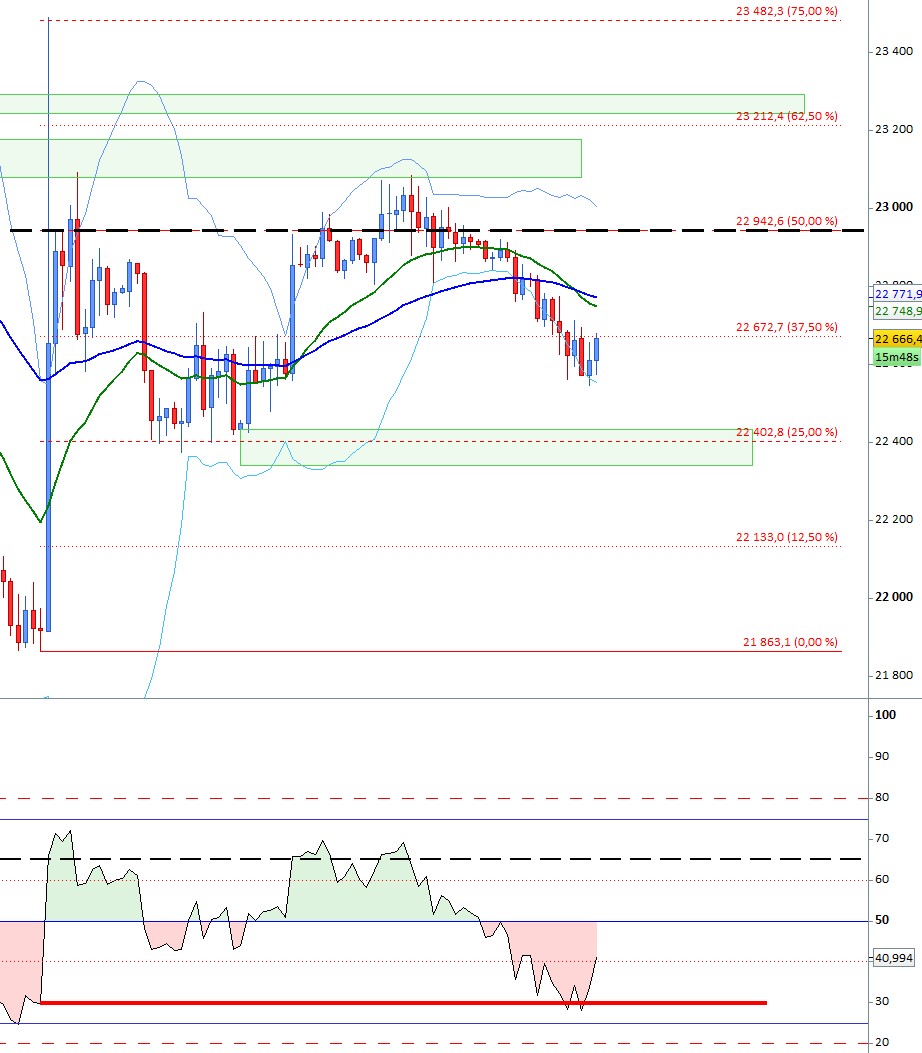Viewport: 922px width, 1053px height.
Task: Select the 23 212,4 (62,50 %) level label
Action: click(x=786, y=116)
